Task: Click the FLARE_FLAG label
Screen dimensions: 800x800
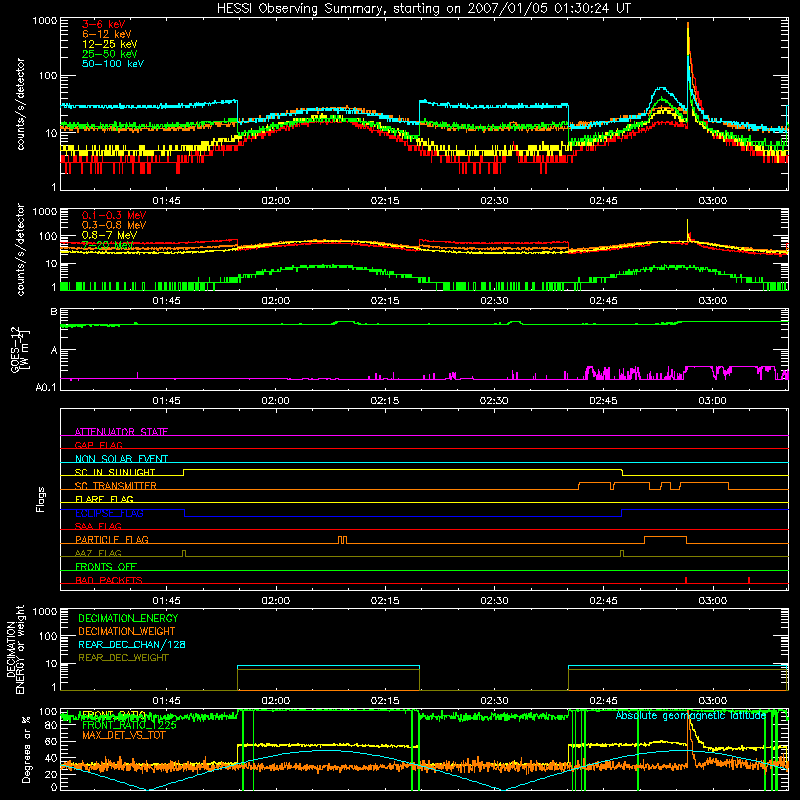Action: pyautogui.click(x=104, y=499)
